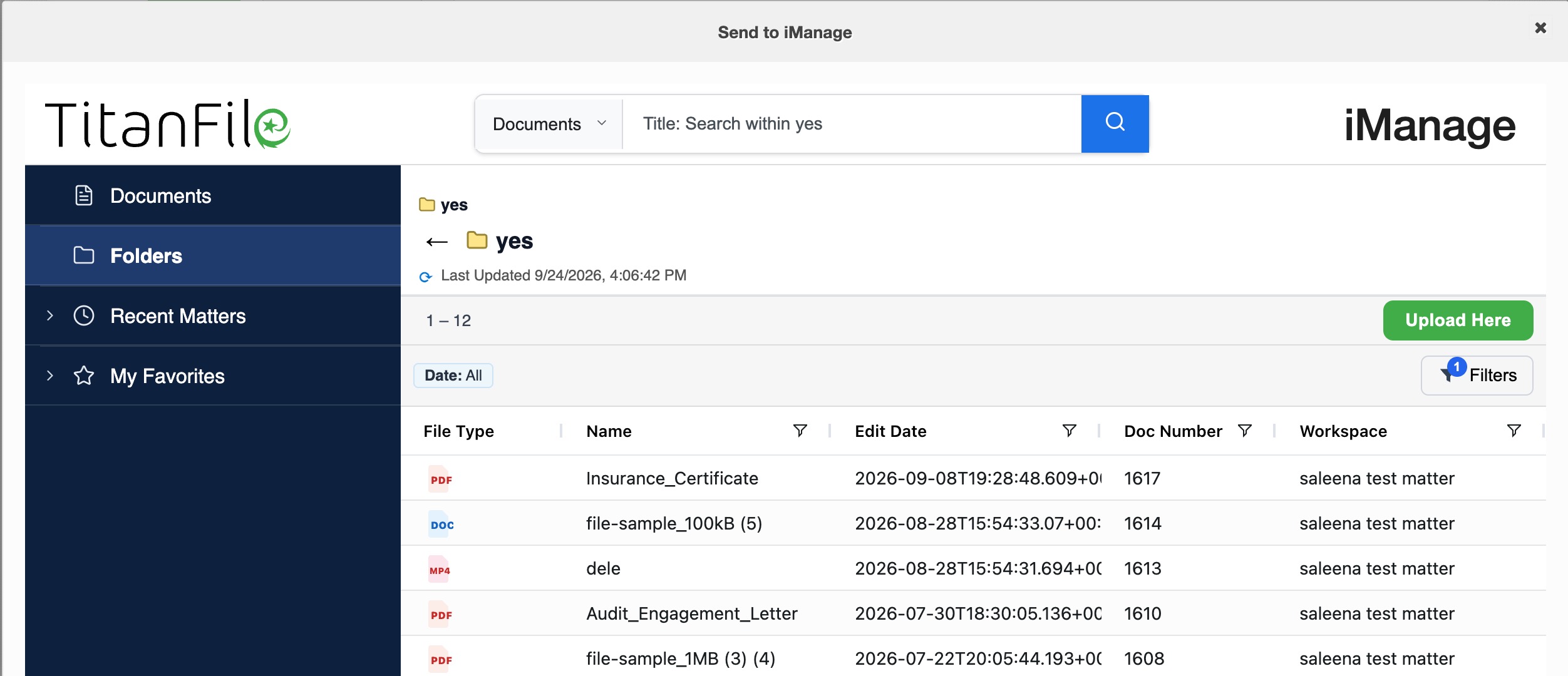Click the blue search magnifier button
This screenshot has width=1568, height=676.
[1115, 123]
